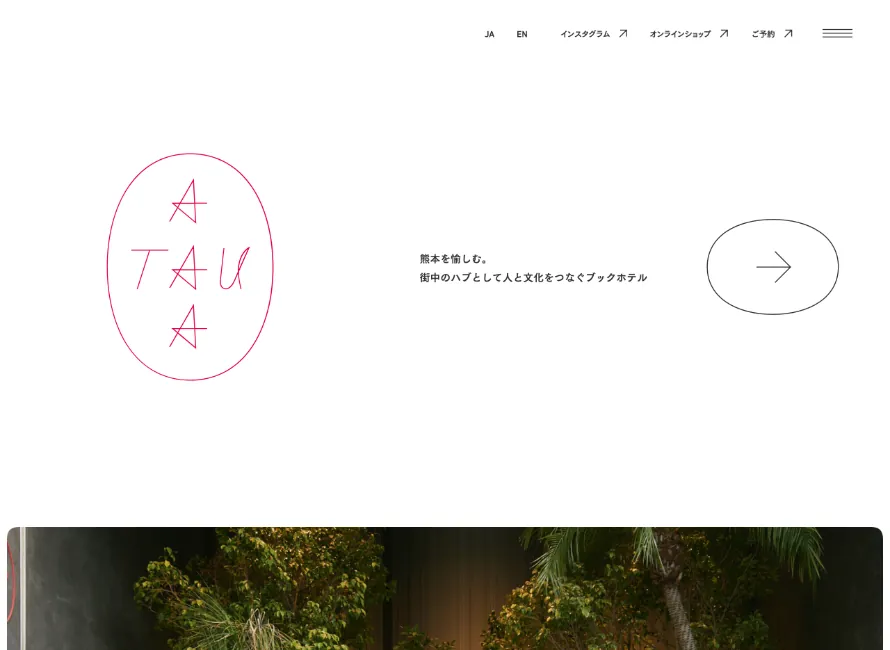This screenshot has width=890, height=650.
Task: Click the arrow icon beside ご予約
Action: [x=788, y=33]
